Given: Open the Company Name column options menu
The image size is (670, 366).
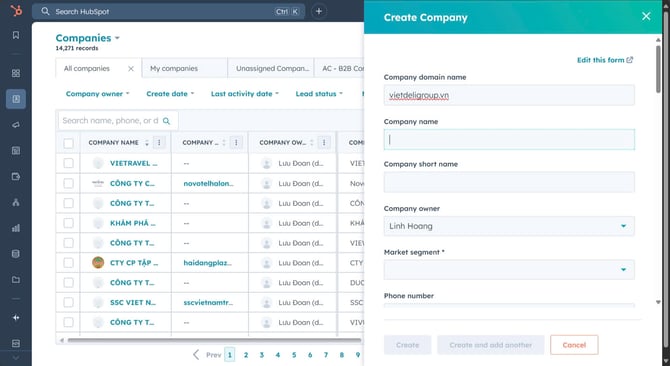Looking at the screenshot, I should tap(159, 143).
